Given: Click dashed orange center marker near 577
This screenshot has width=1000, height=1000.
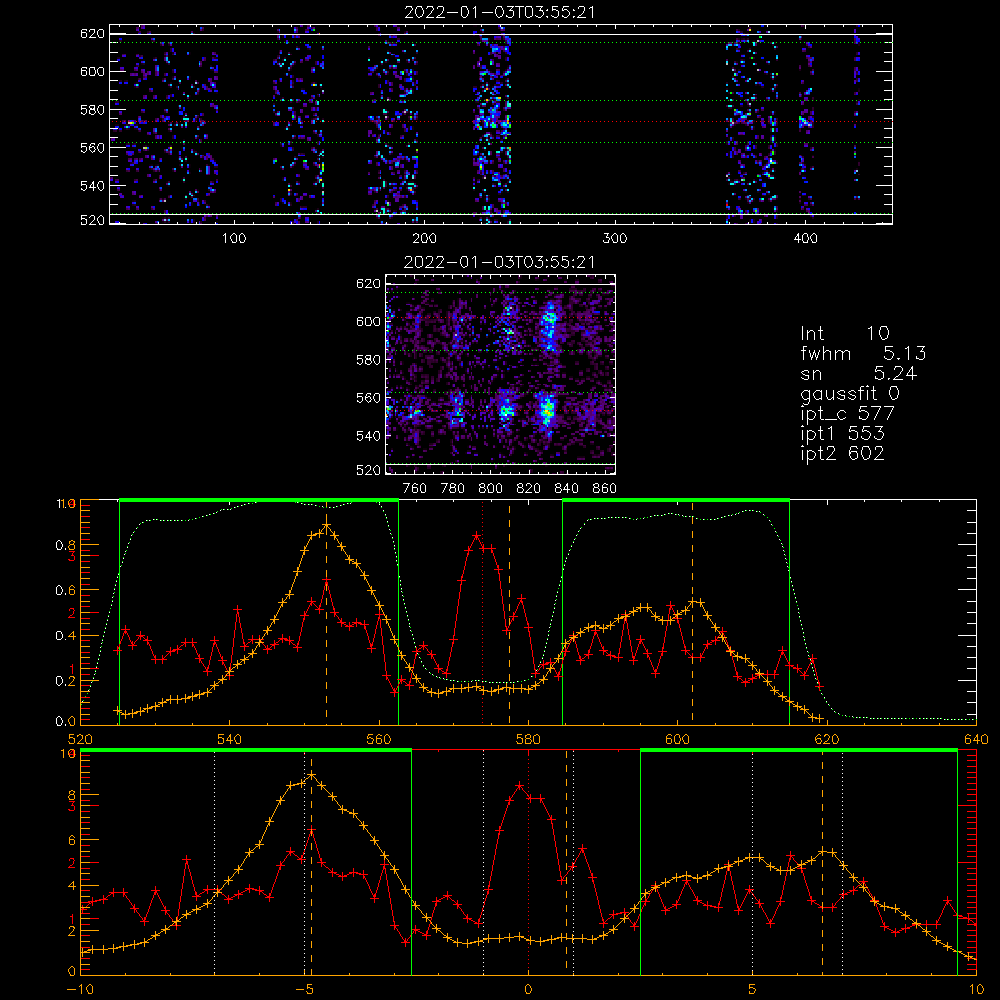Looking at the screenshot, I should (509, 612).
